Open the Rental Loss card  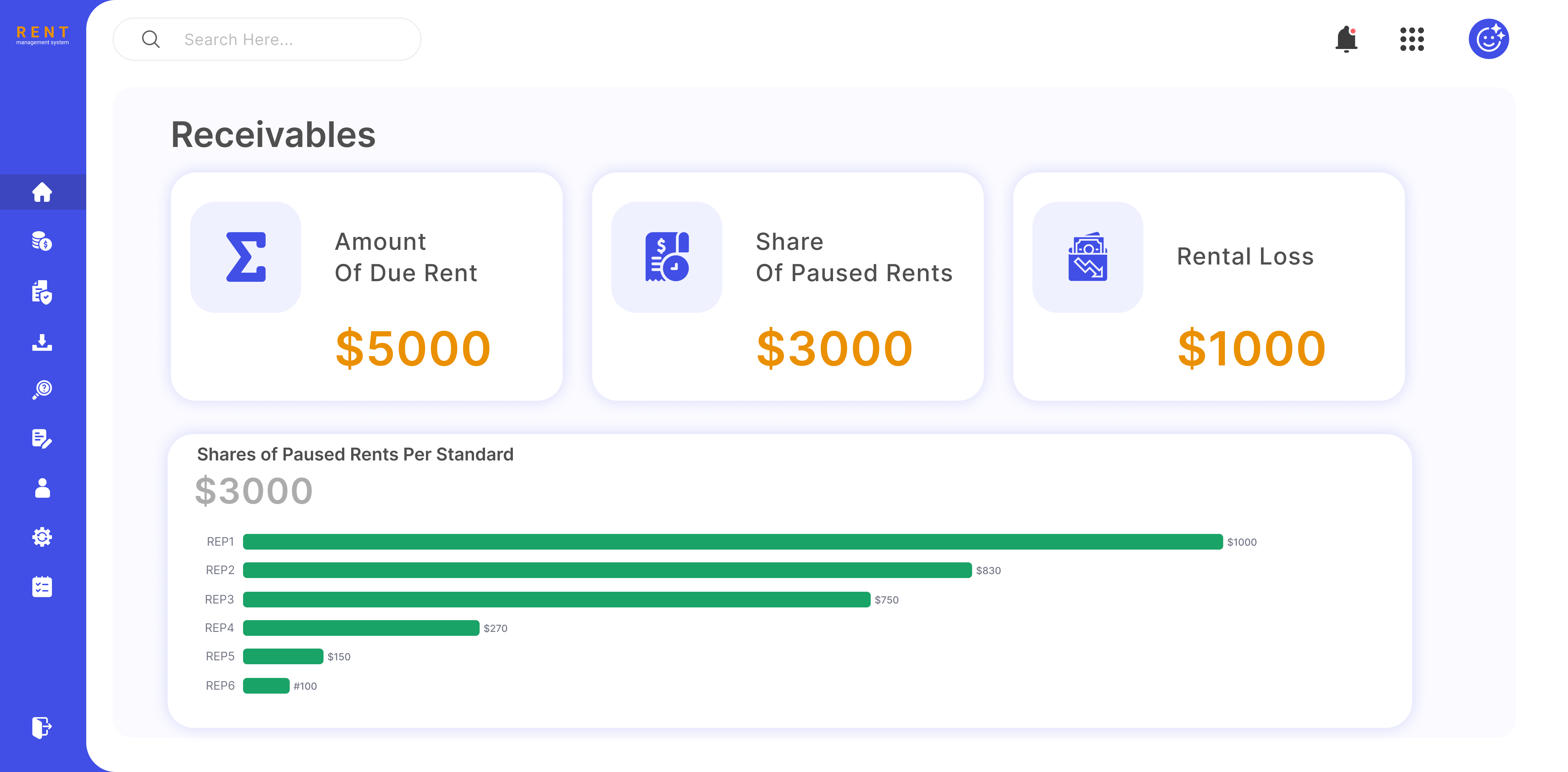(x=1208, y=286)
